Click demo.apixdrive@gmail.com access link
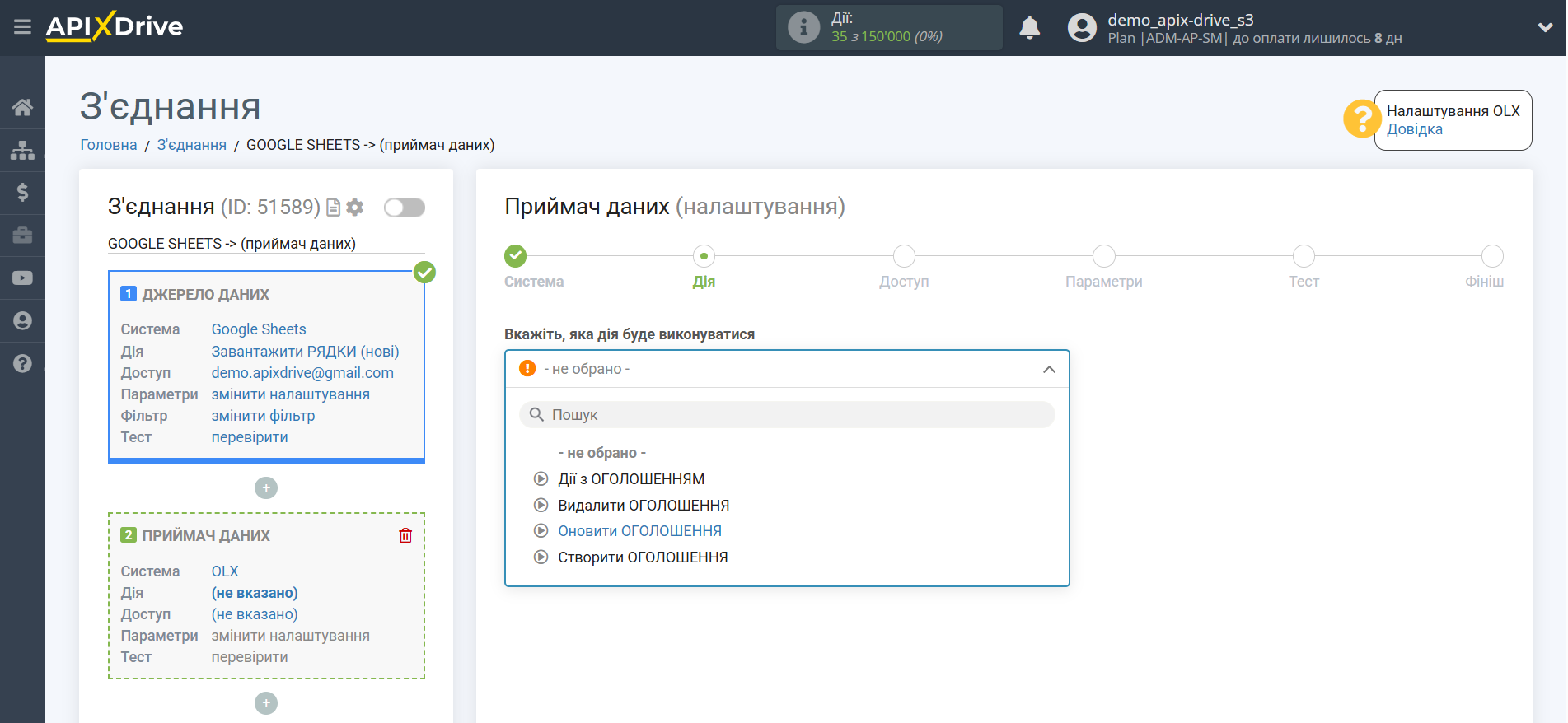Image resolution: width=1568 pixels, height=723 pixels. coord(302,373)
